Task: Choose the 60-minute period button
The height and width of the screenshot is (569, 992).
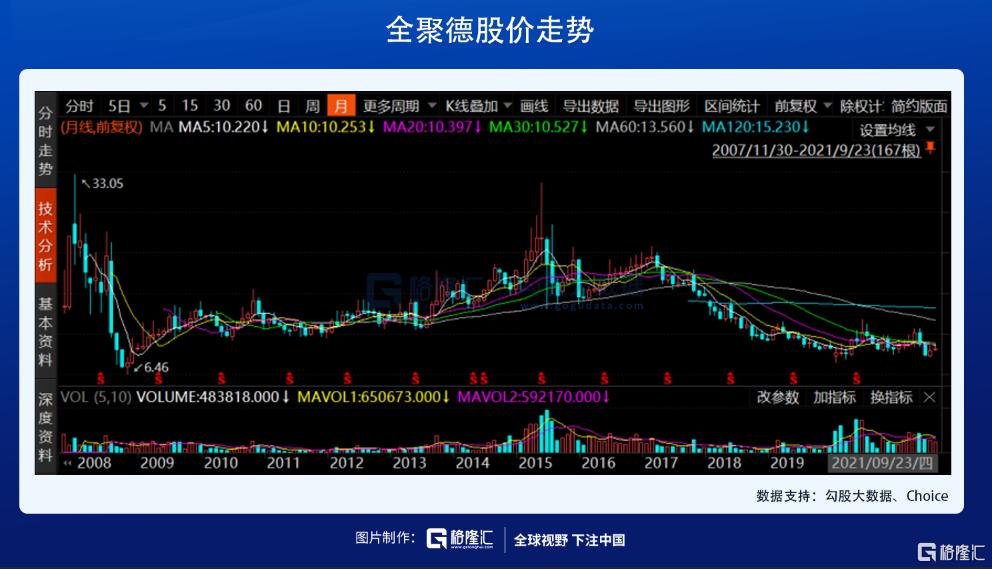Action: click(254, 105)
